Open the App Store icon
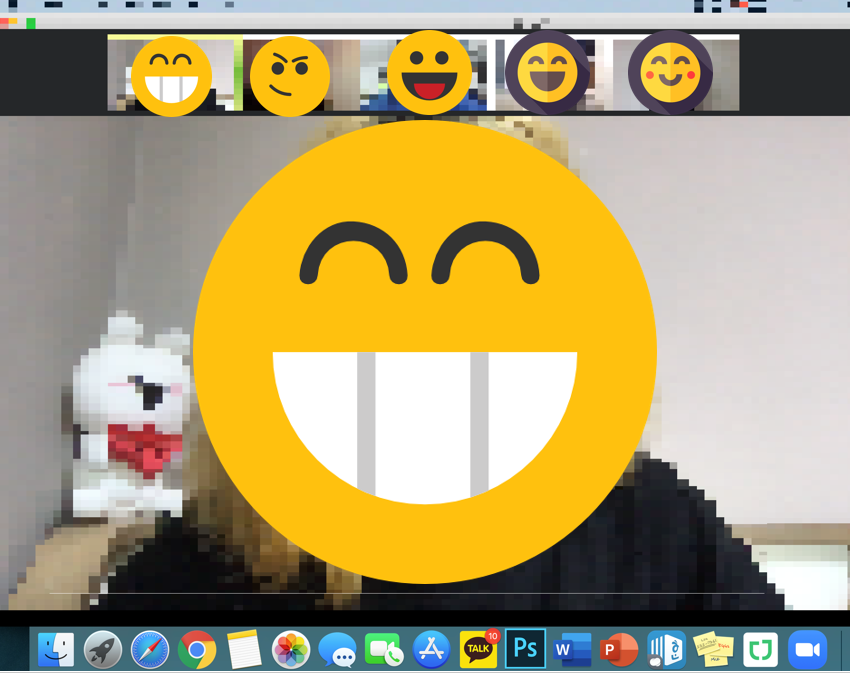This screenshot has height=673, width=850. click(432, 650)
